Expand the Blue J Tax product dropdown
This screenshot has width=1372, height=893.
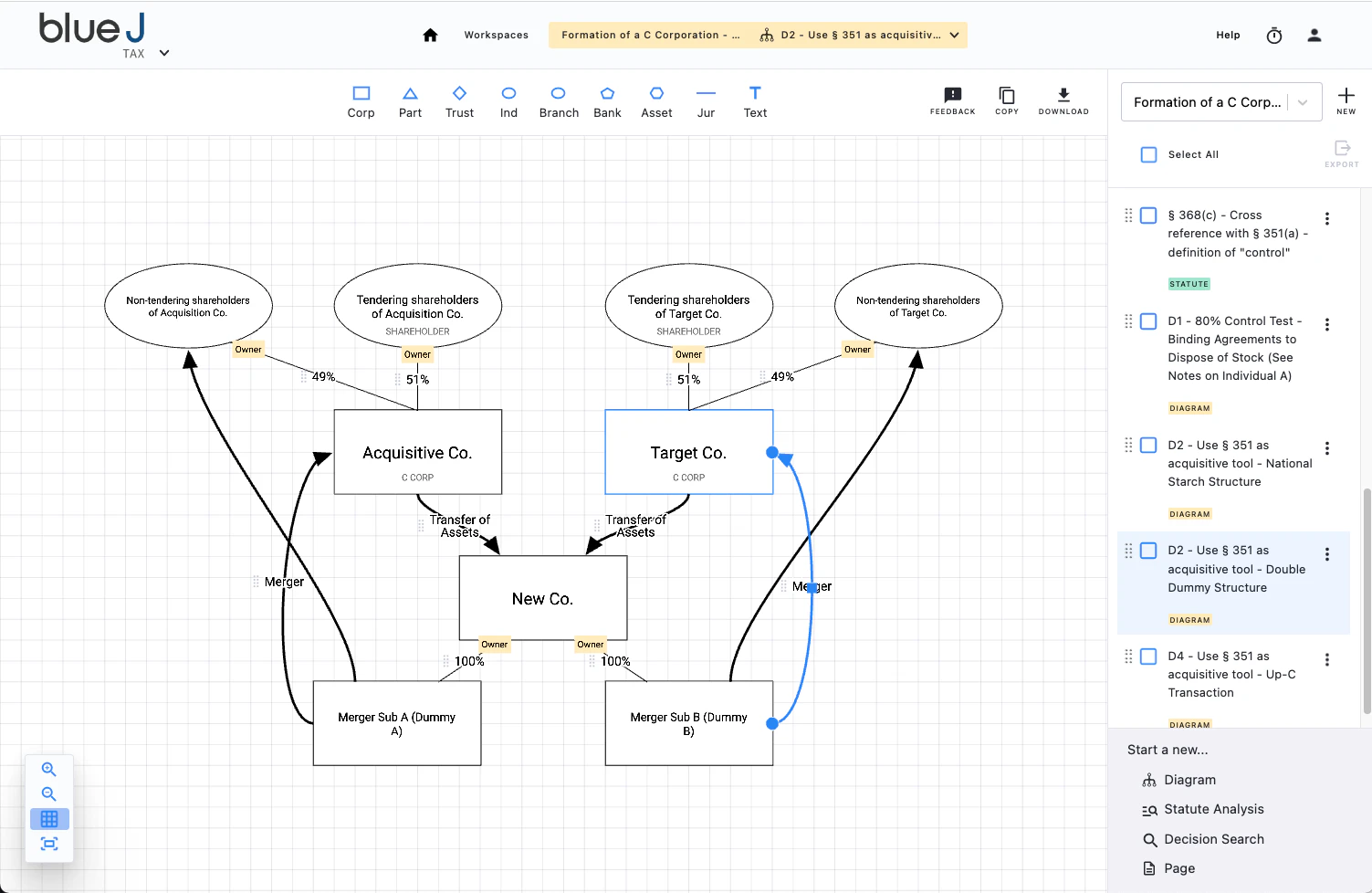tap(164, 53)
